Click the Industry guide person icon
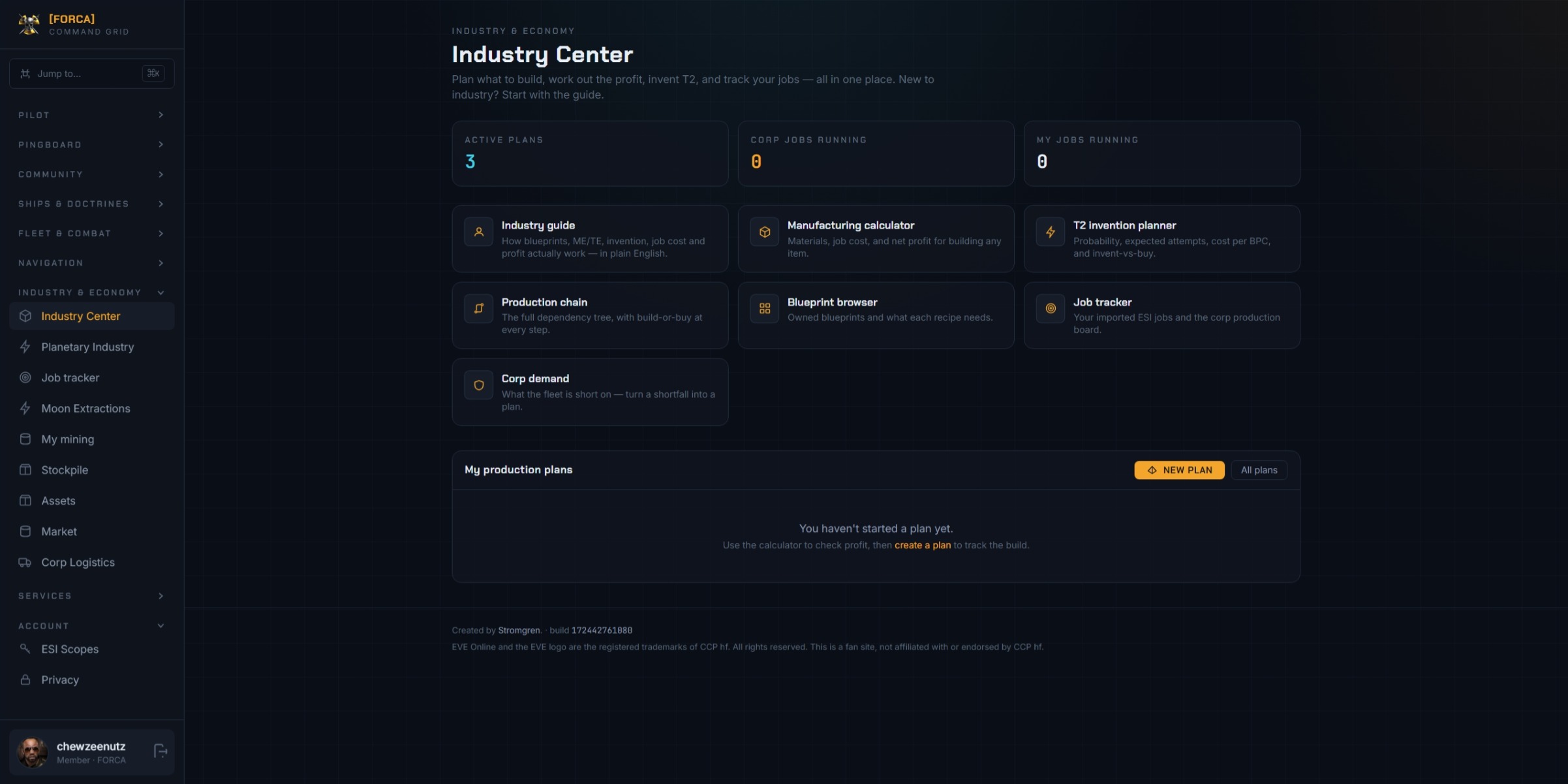Screen dimensions: 1568x784 tap(479, 232)
